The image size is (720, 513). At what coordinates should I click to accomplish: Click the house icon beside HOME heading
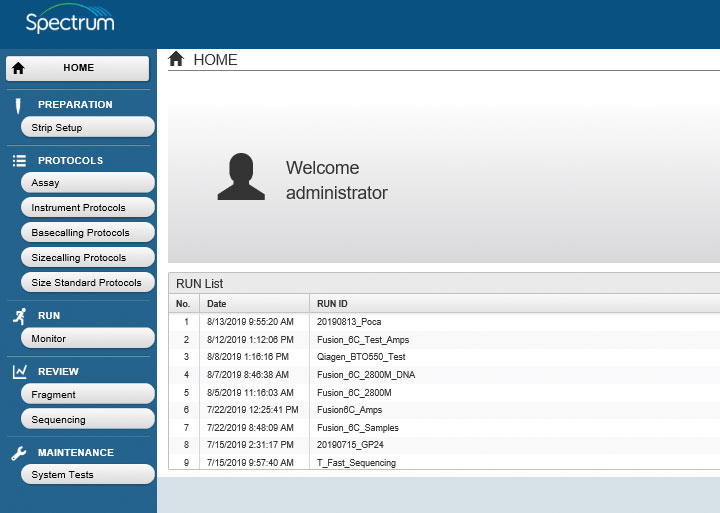pyautogui.click(x=177, y=60)
